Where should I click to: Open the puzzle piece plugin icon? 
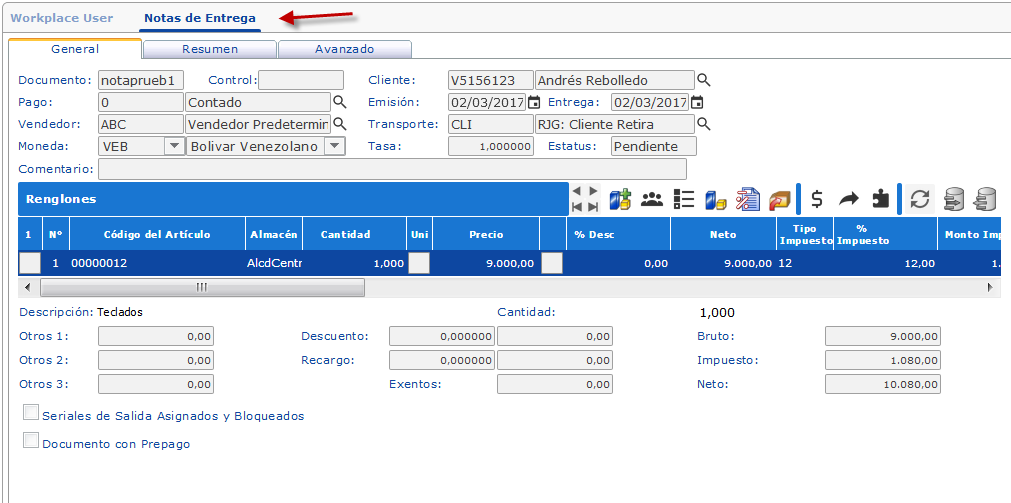click(x=879, y=199)
